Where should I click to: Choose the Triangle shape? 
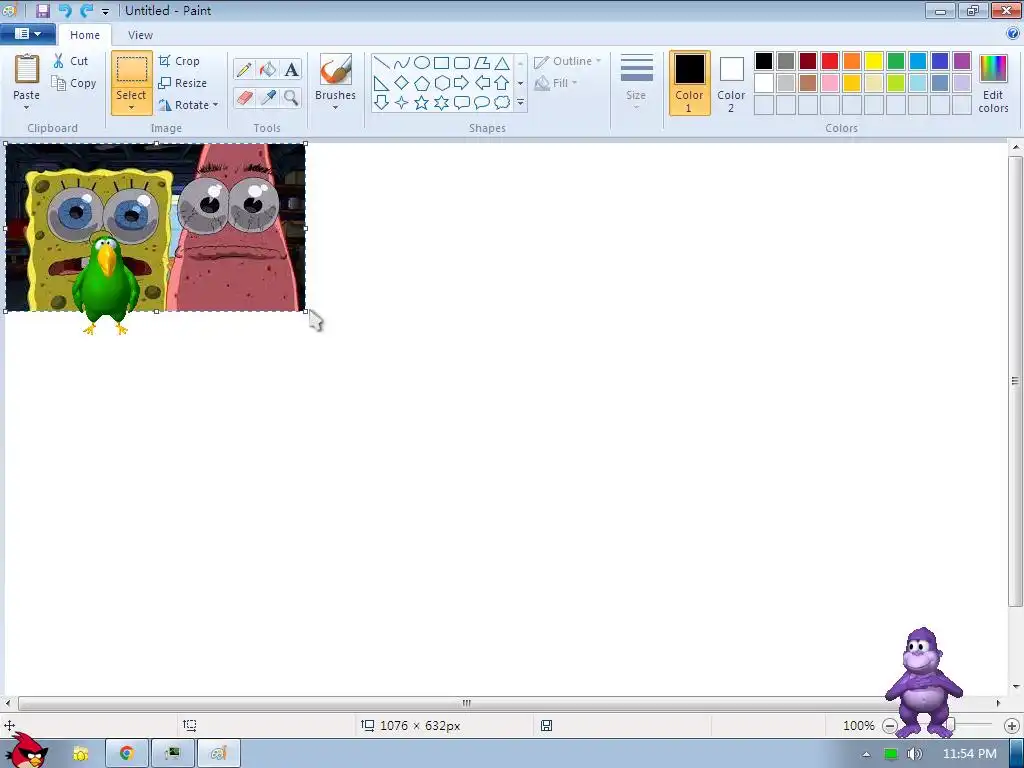(x=502, y=63)
